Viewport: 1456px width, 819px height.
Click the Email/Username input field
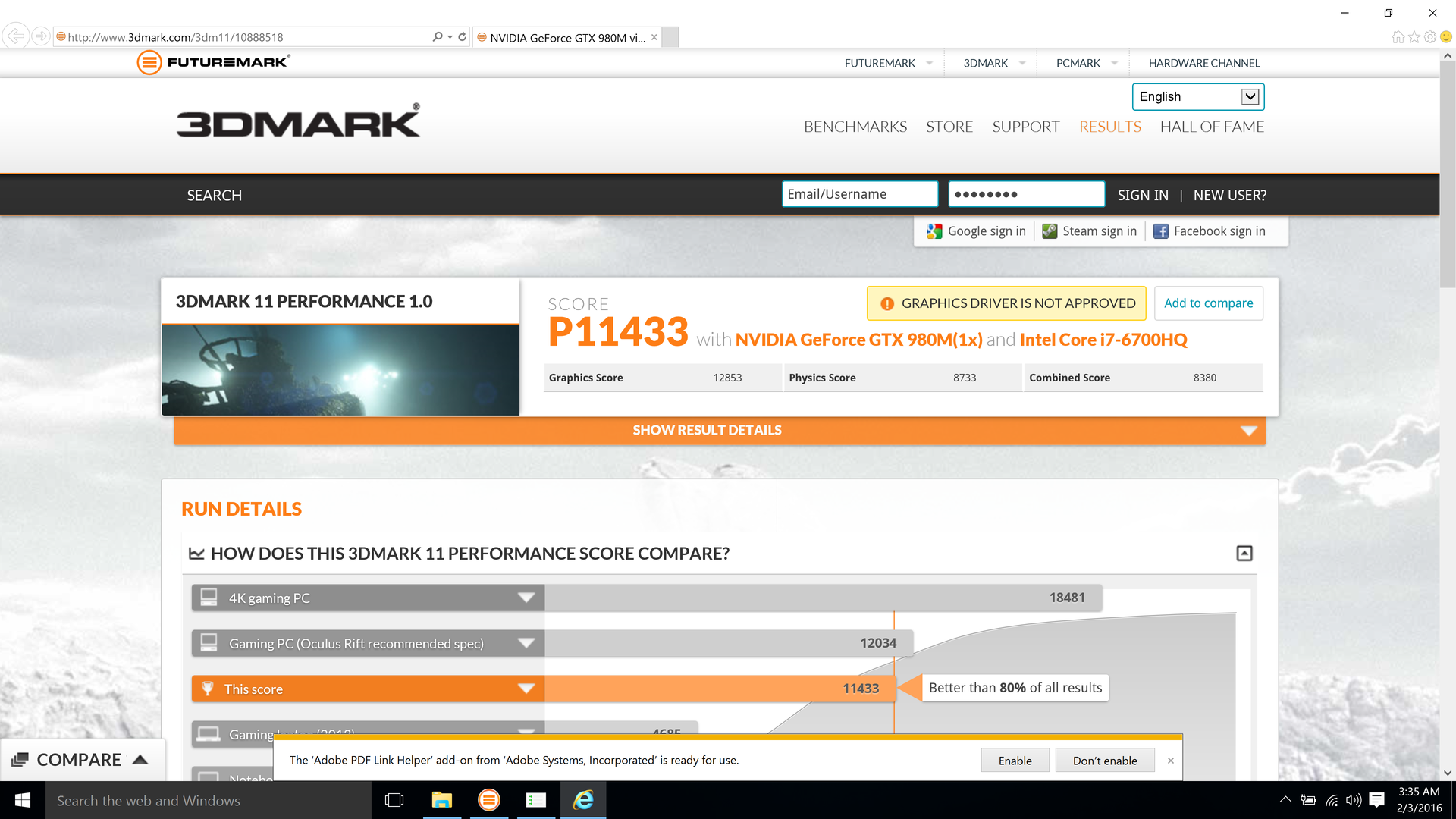pyautogui.click(x=860, y=194)
